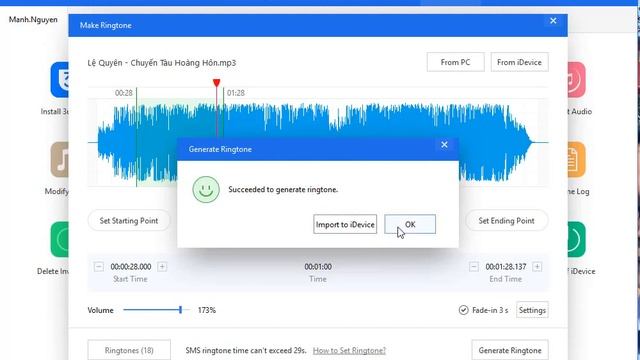Viewport: 640px width, 360px height.
Task: Open fade Settings button
Action: 532,310
